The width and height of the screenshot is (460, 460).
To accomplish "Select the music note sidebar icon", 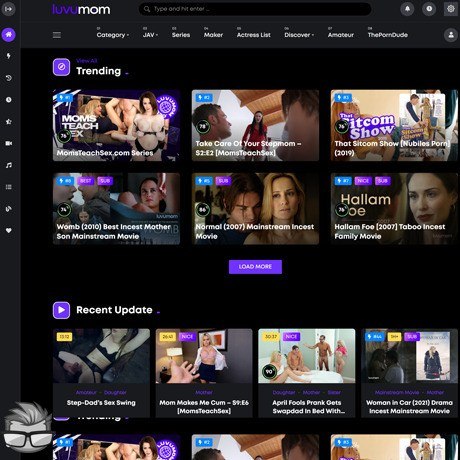I will [9, 165].
